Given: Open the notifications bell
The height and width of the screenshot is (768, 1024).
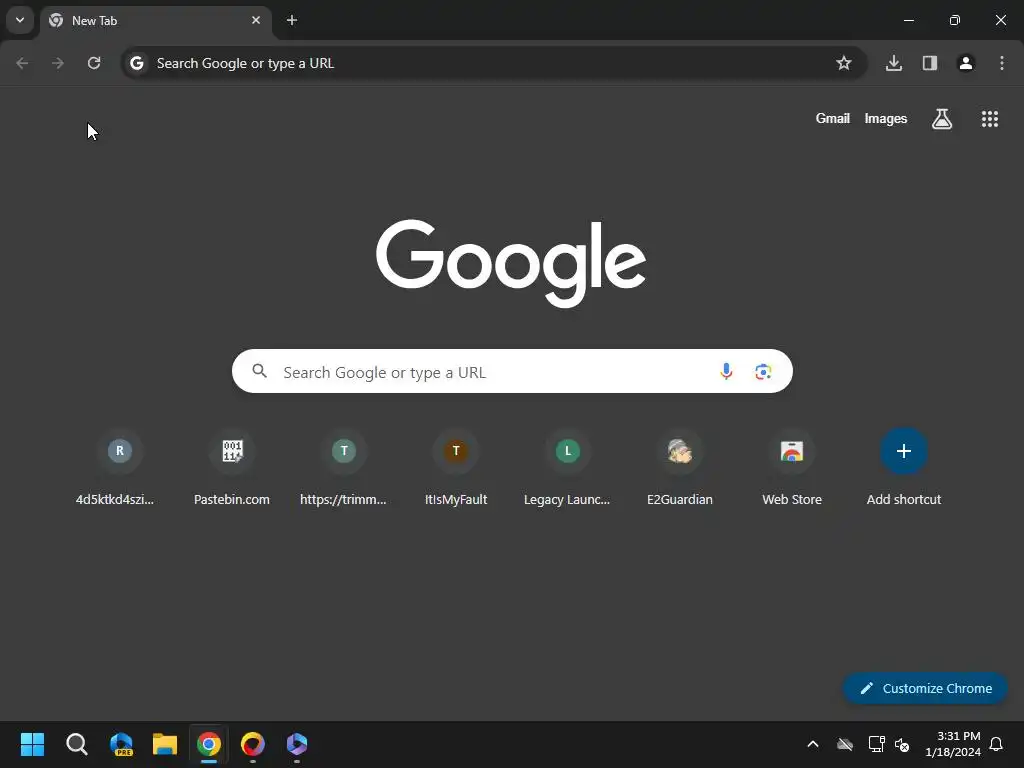Looking at the screenshot, I should 997,744.
